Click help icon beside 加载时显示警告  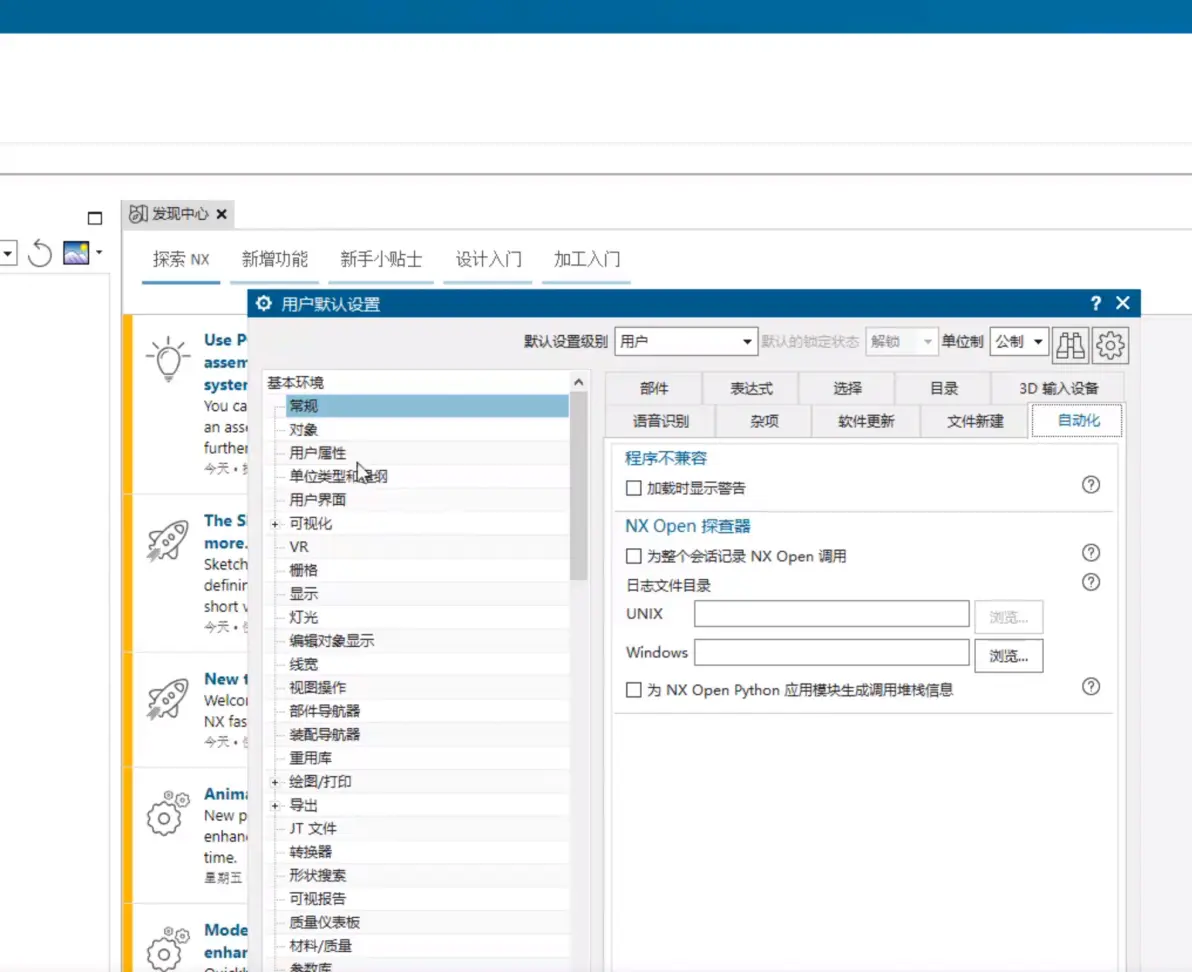1091,485
